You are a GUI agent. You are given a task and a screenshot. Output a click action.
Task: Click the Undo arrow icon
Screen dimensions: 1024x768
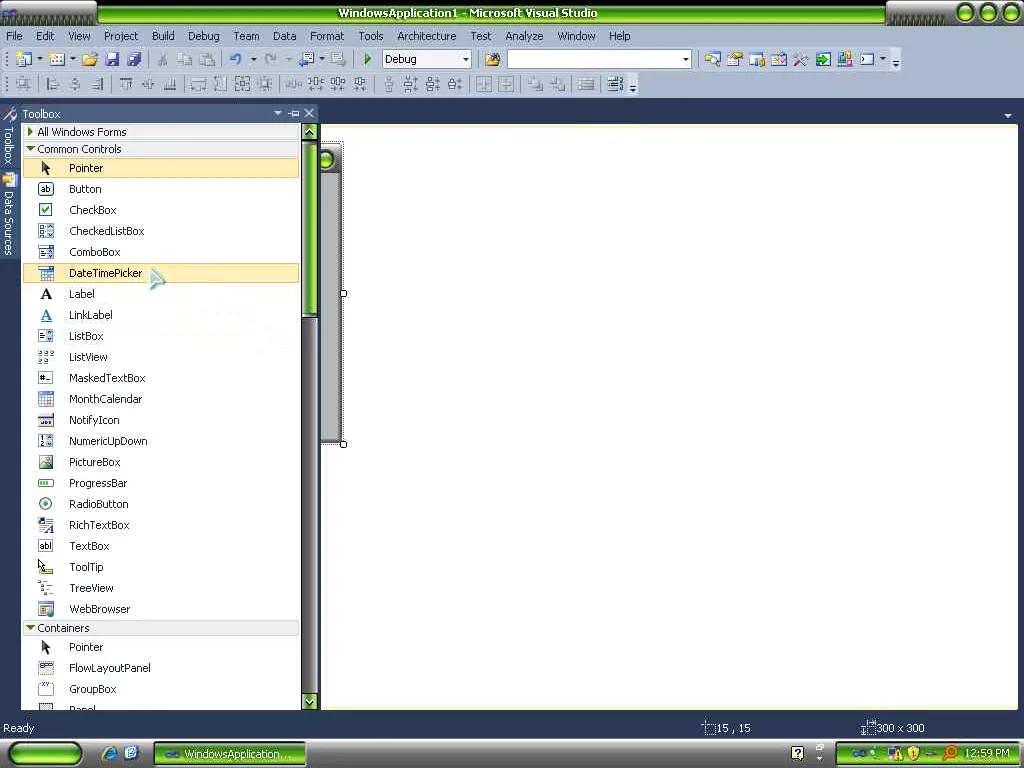tap(236, 59)
